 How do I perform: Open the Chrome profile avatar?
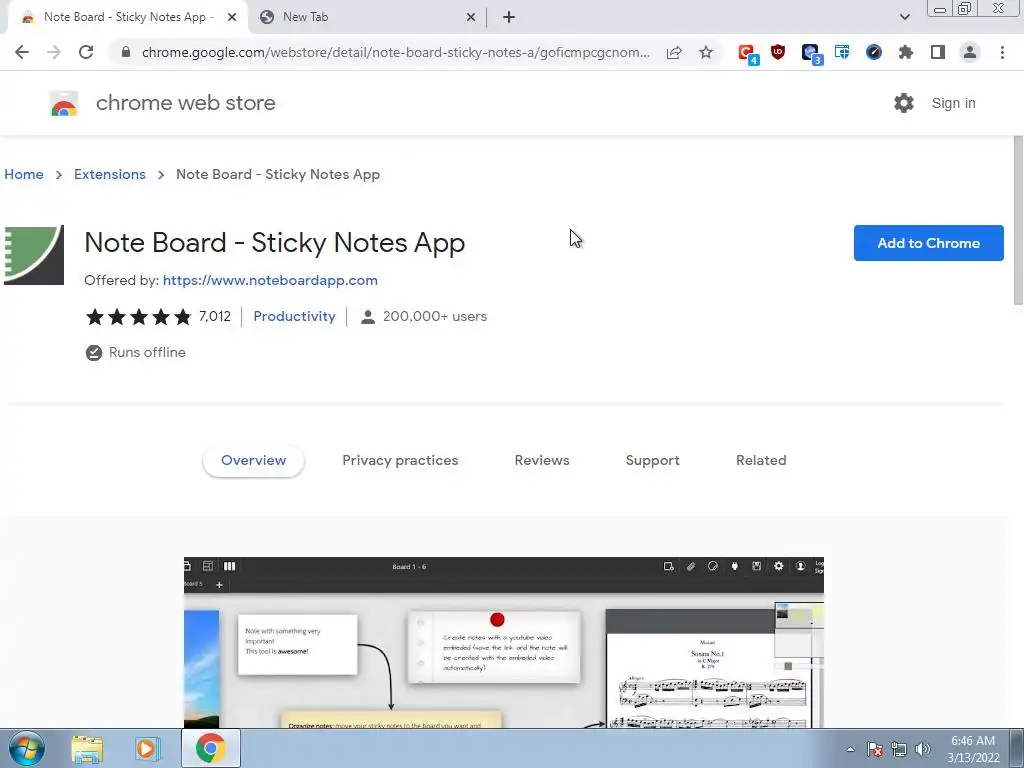pos(970,52)
